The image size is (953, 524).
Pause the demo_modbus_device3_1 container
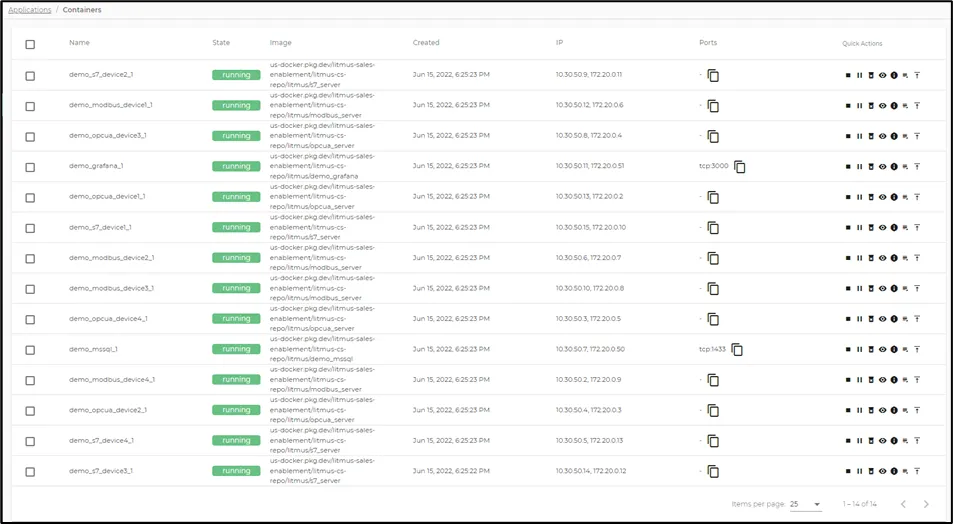pos(859,288)
